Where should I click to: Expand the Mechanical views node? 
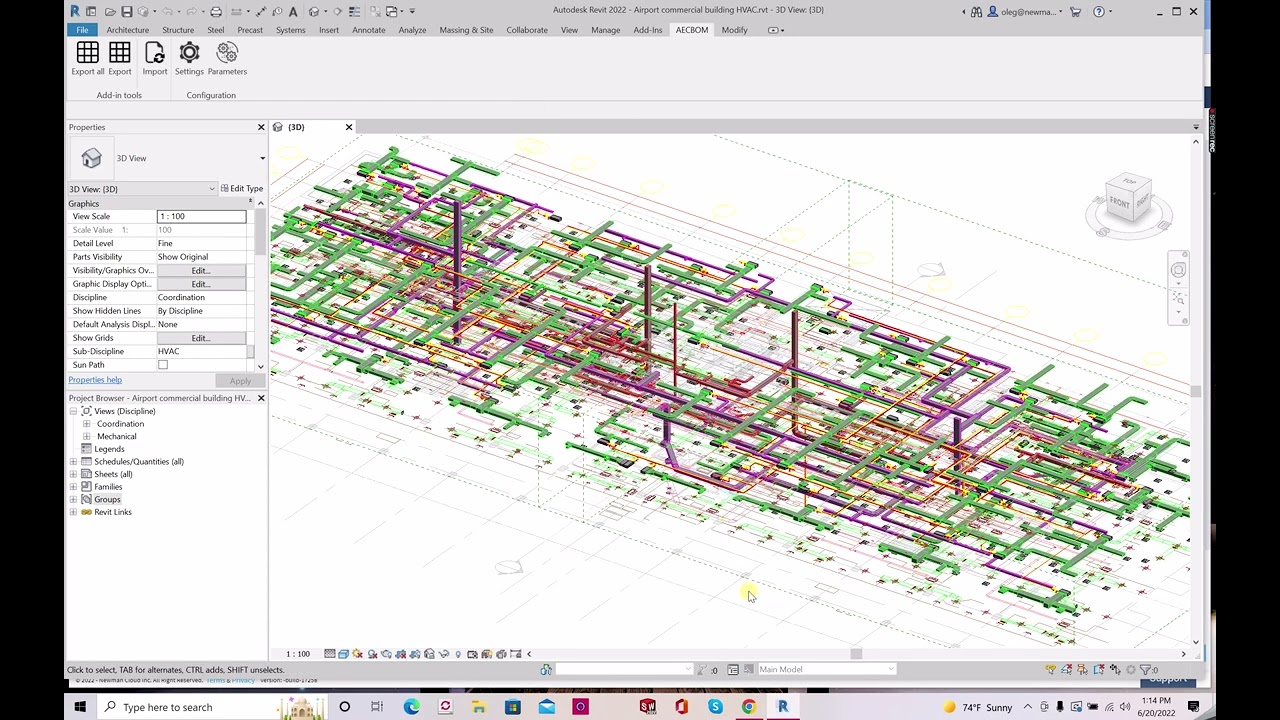click(x=86, y=436)
